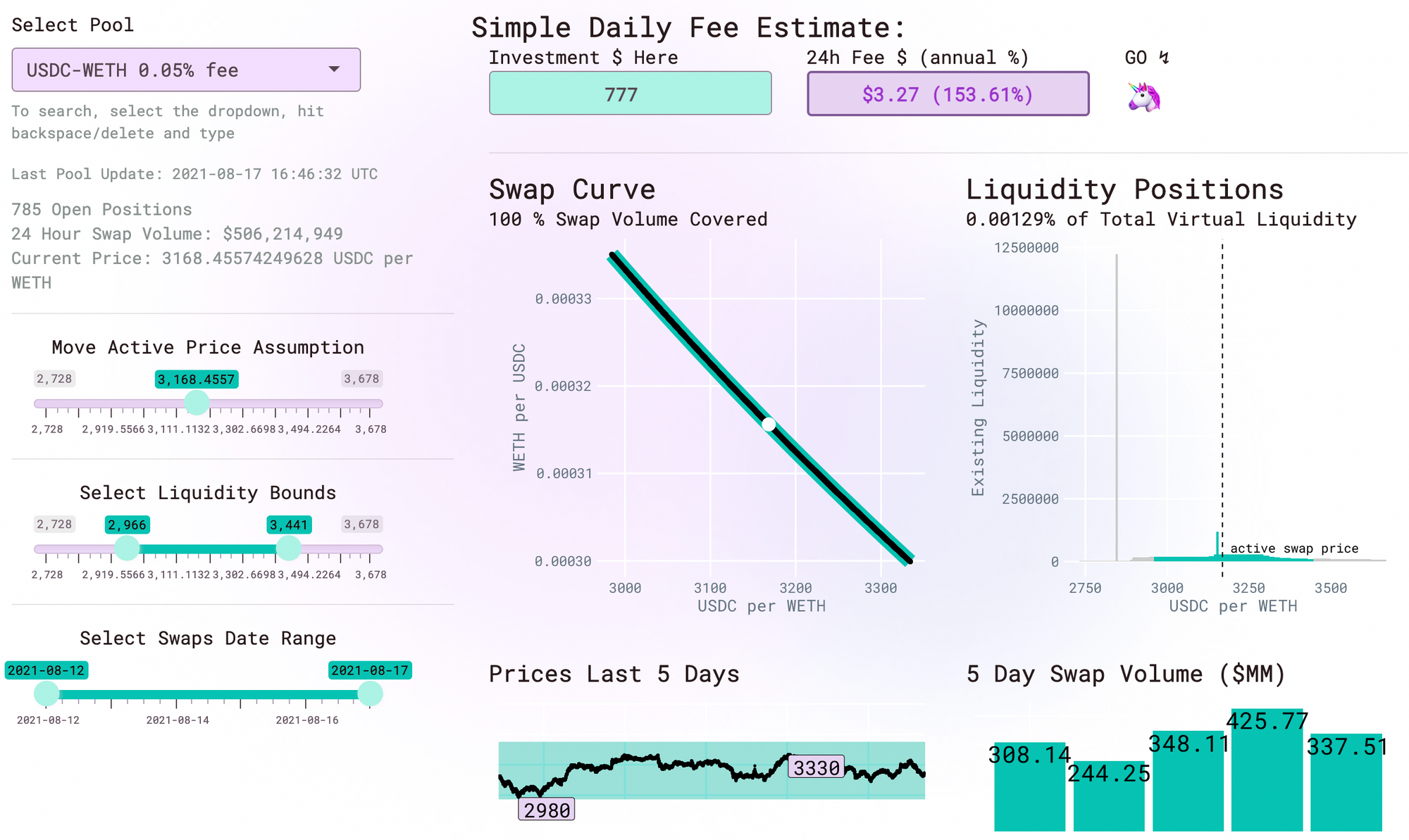Click the white current-price dot on Swap Curve

point(769,425)
